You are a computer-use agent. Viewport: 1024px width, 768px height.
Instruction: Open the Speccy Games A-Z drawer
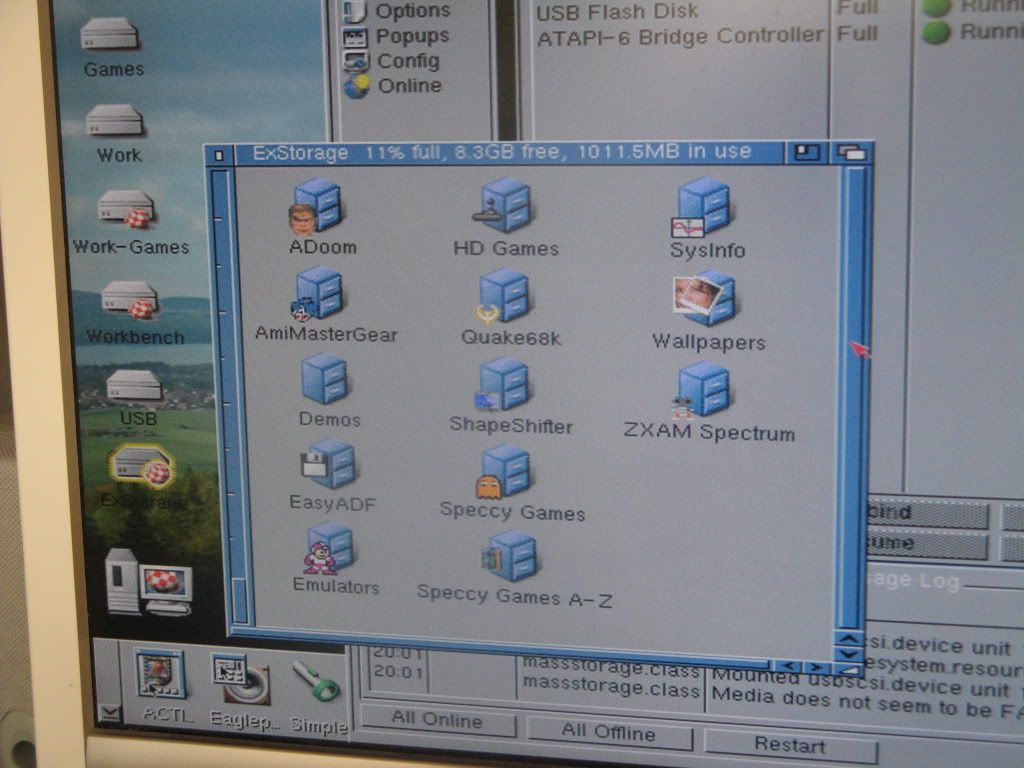point(512,558)
